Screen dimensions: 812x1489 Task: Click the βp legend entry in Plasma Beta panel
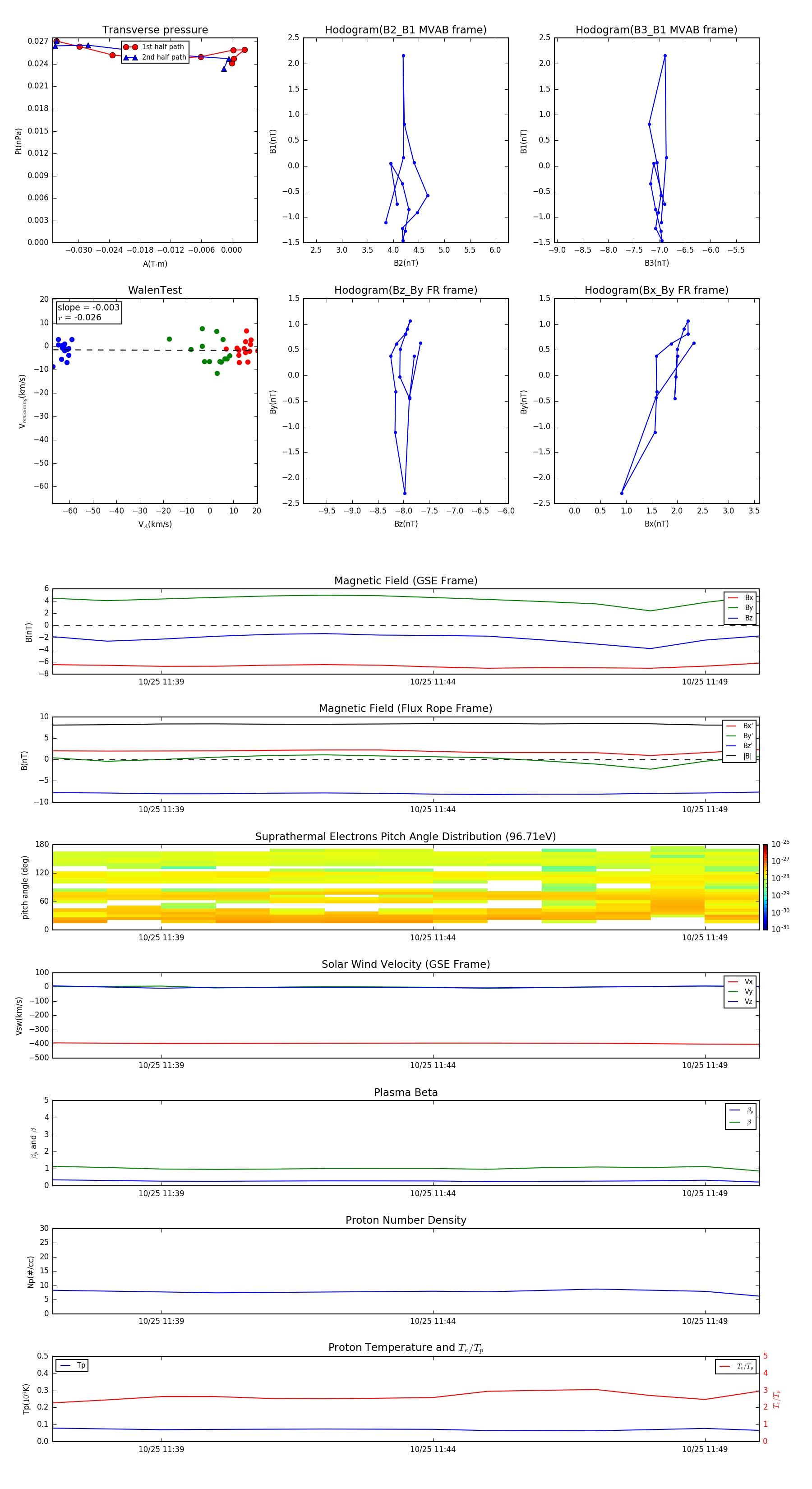[740, 1110]
